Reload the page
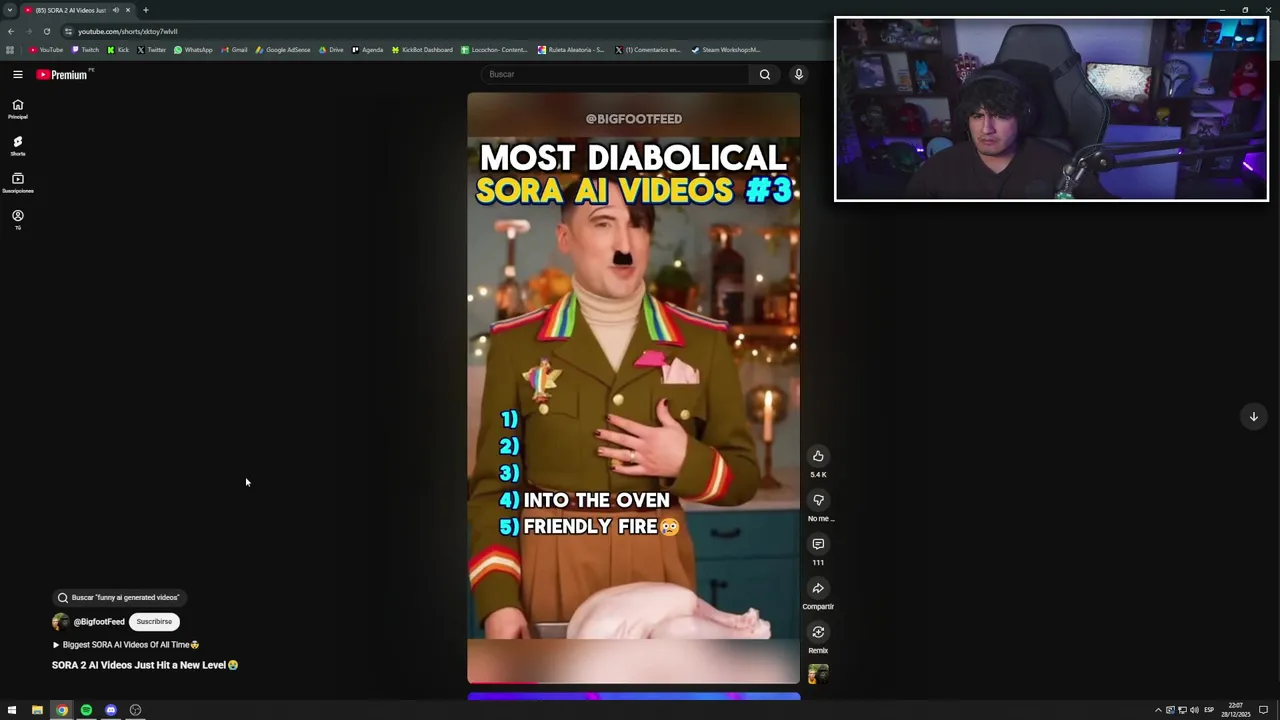 pyautogui.click(x=46, y=31)
